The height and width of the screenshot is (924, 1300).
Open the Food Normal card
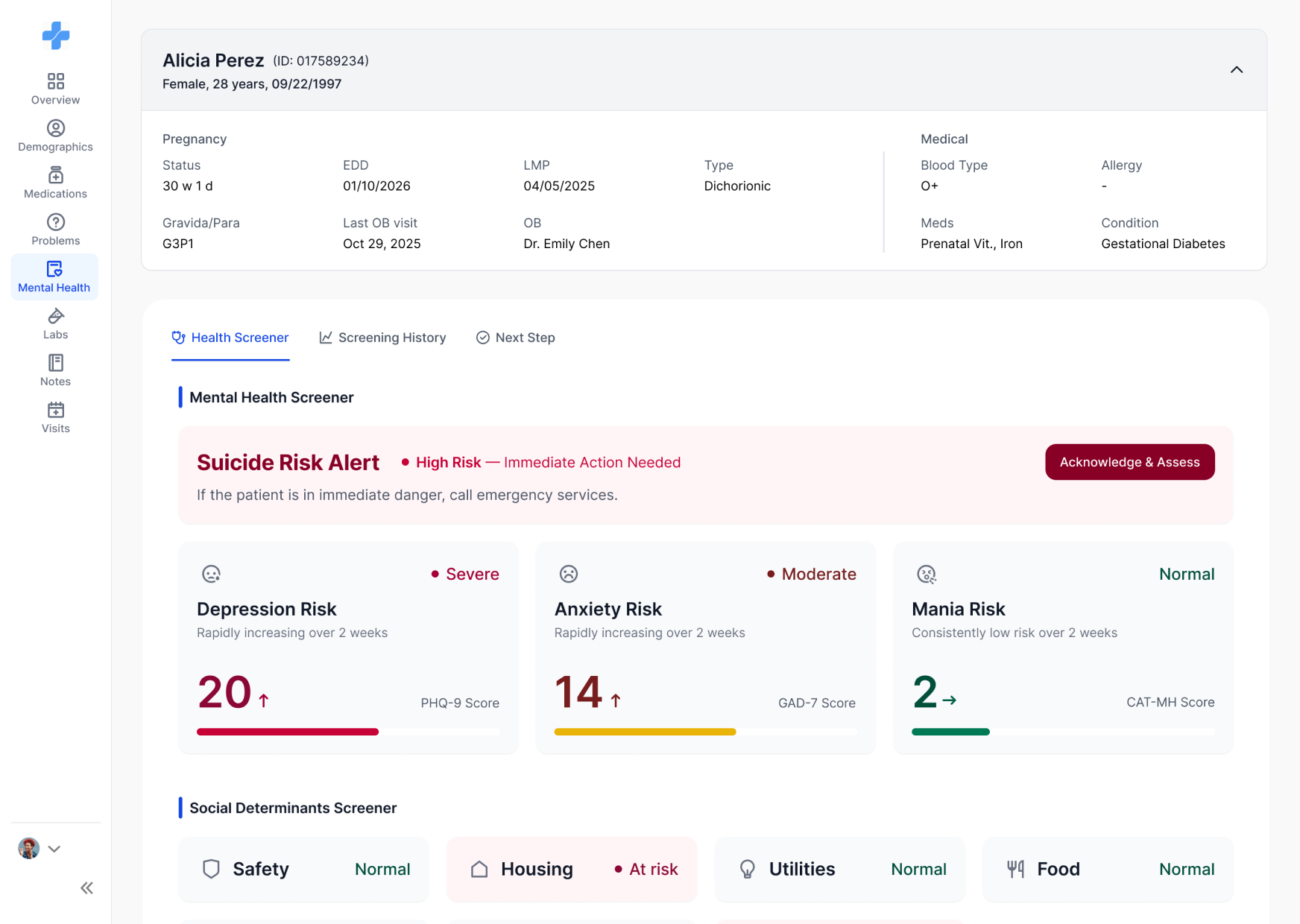click(x=1108, y=869)
